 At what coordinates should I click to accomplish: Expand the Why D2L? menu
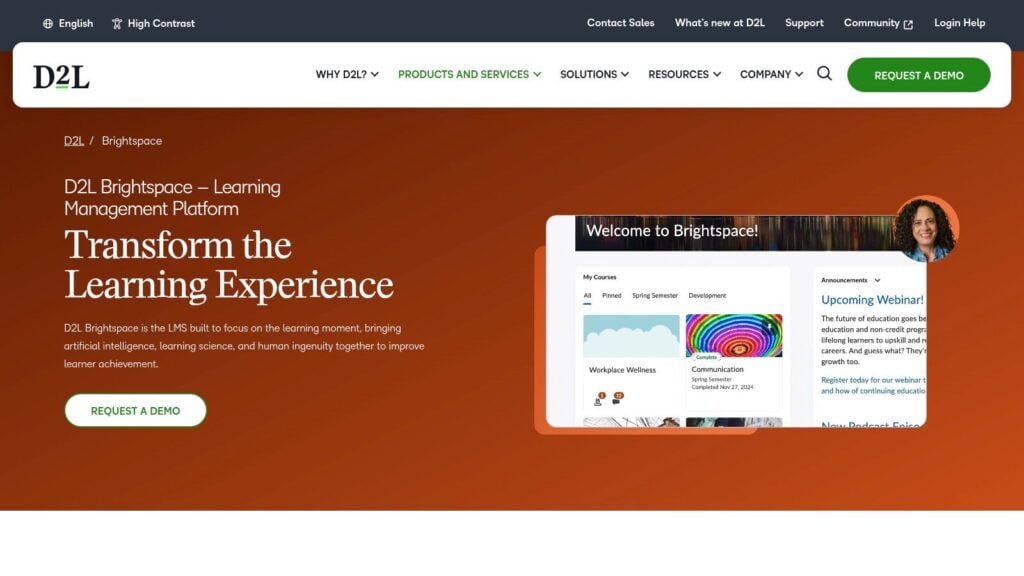click(347, 74)
